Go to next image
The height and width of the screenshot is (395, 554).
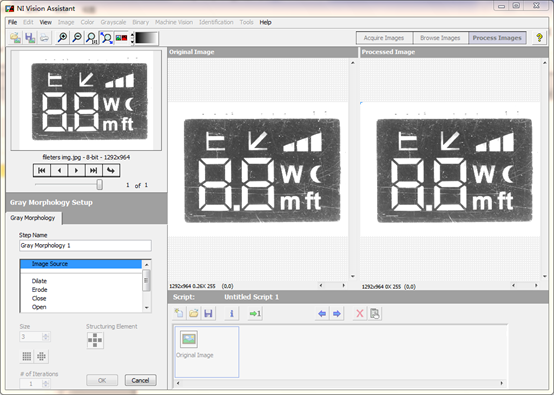click(76, 171)
